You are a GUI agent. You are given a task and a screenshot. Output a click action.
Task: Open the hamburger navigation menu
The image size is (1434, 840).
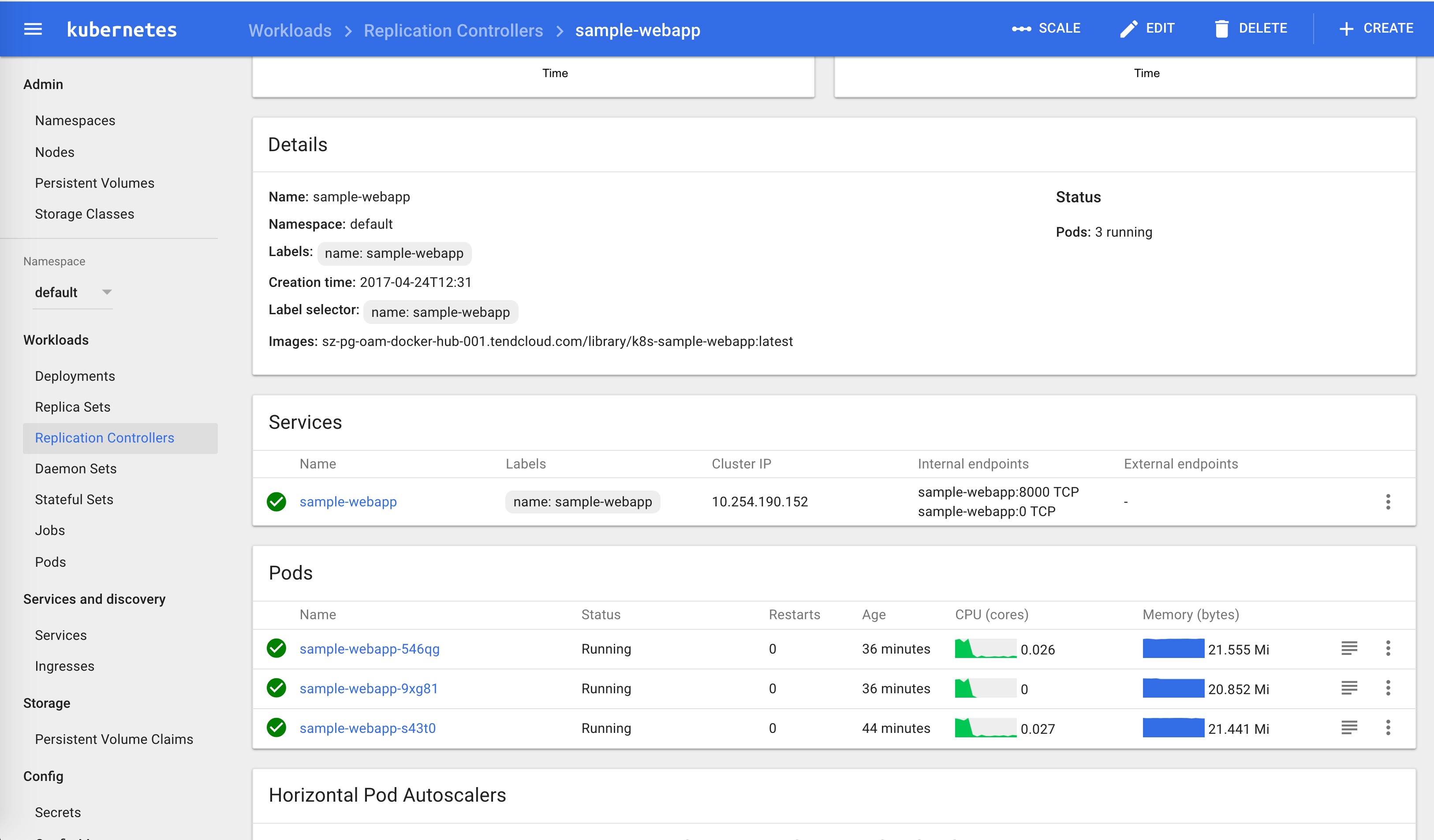click(x=33, y=29)
